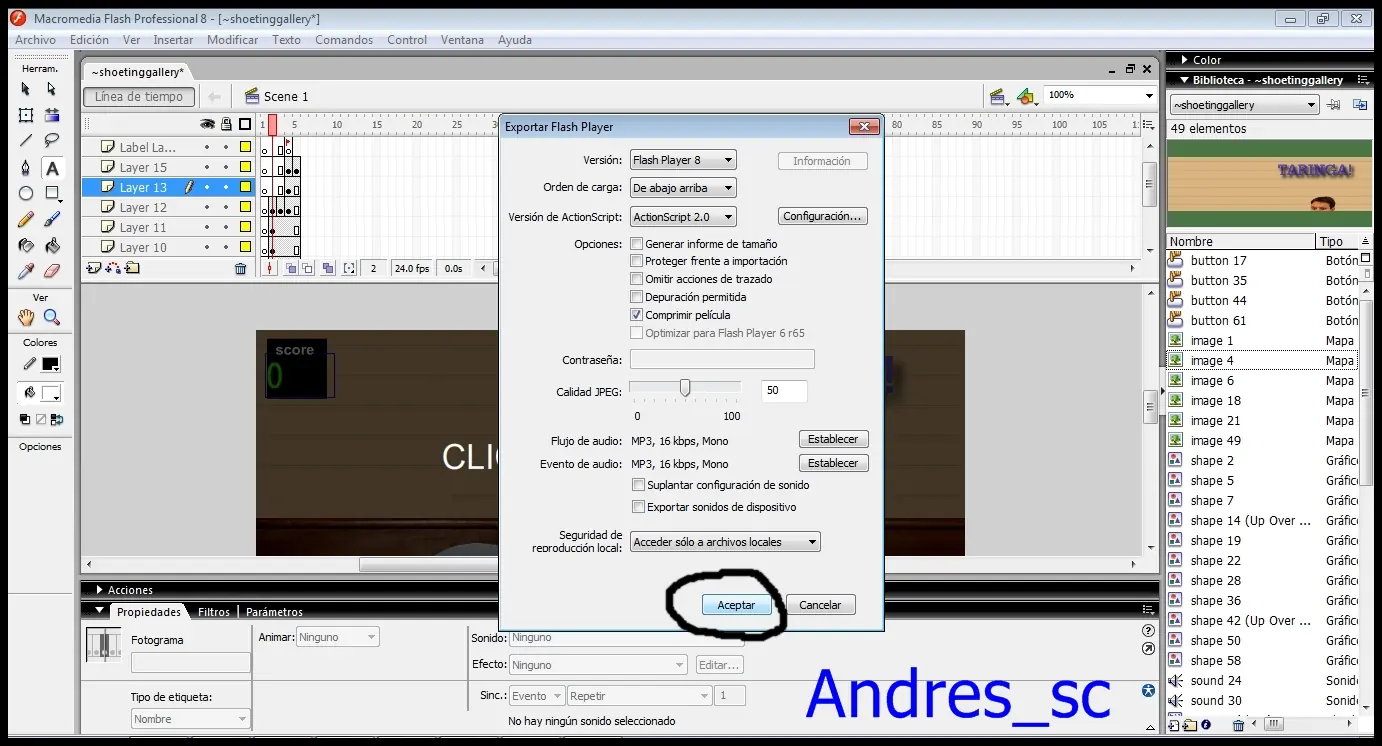
Task: Toggle outline square for Layer 12
Action: 245,207
